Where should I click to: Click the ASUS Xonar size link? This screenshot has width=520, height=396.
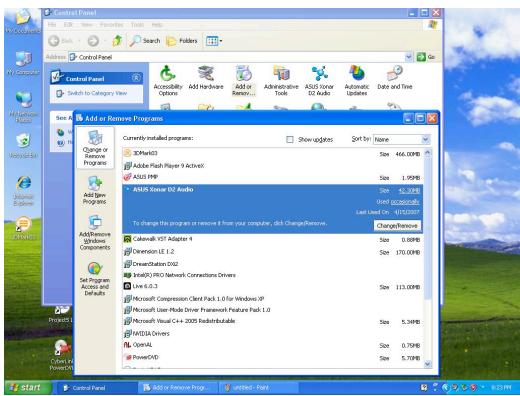coord(409,190)
